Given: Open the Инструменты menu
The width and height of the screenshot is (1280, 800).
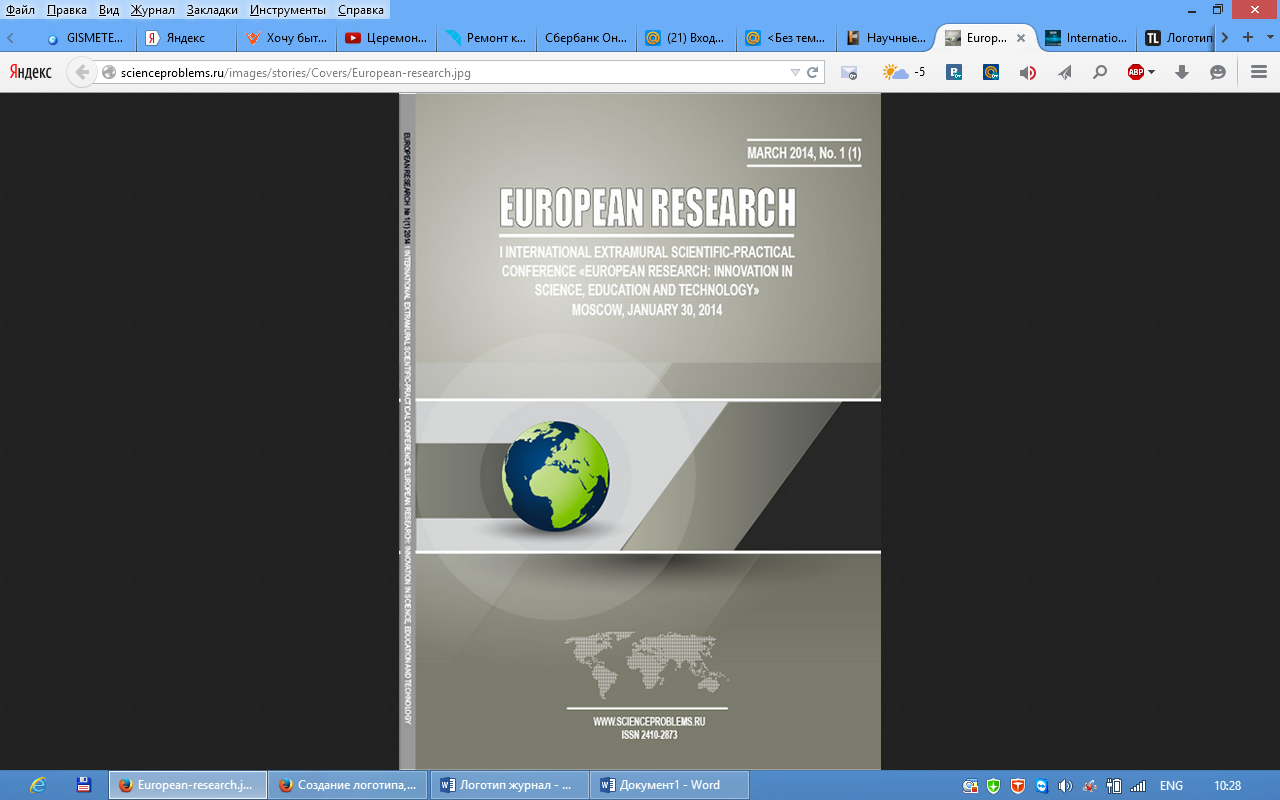Looking at the screenshot, I should [x=288, y=9].
